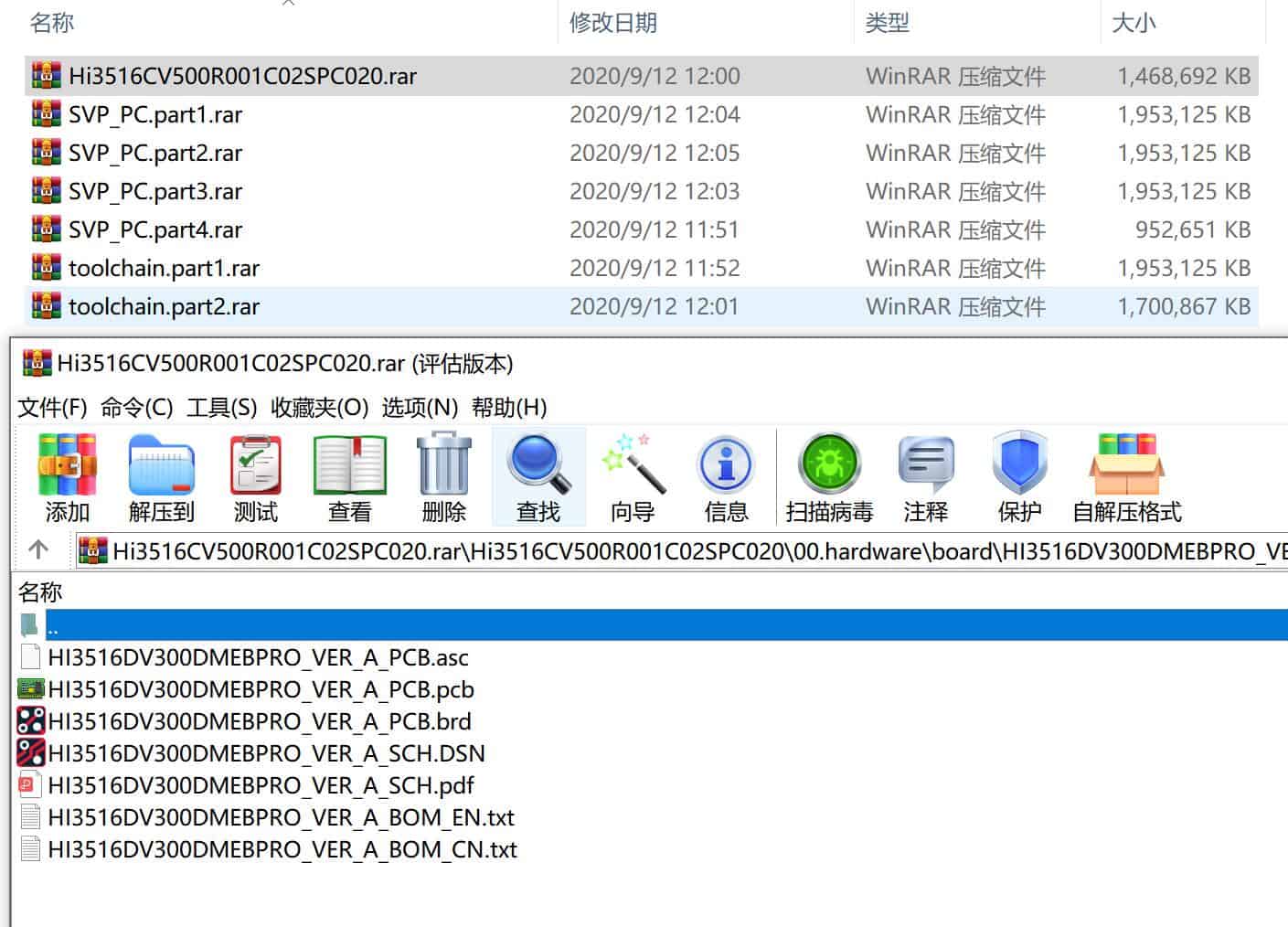Open the Options (选项) menu
This screenshot has height=927, width=1288.
click(420, 407)
